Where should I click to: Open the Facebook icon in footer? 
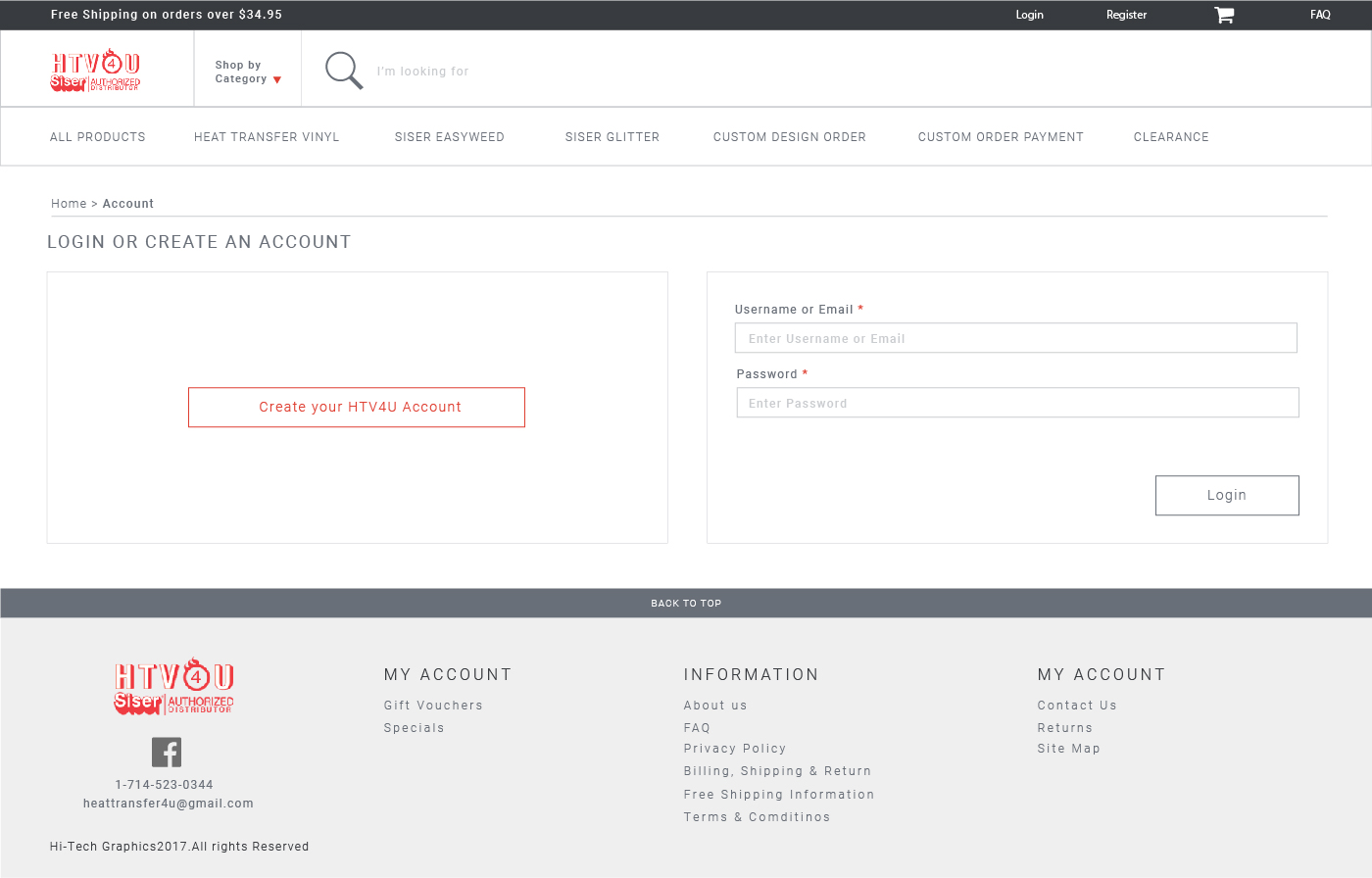click(x=167, y=752)
